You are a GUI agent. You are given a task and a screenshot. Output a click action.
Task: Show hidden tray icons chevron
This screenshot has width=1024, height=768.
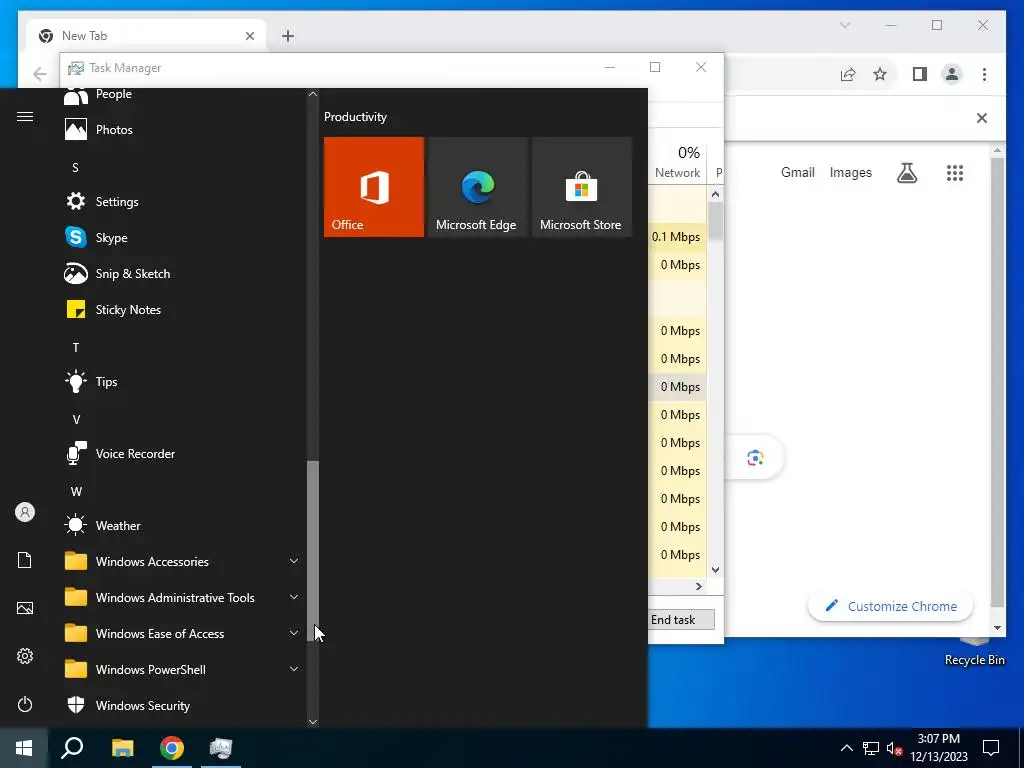point(846,748)
